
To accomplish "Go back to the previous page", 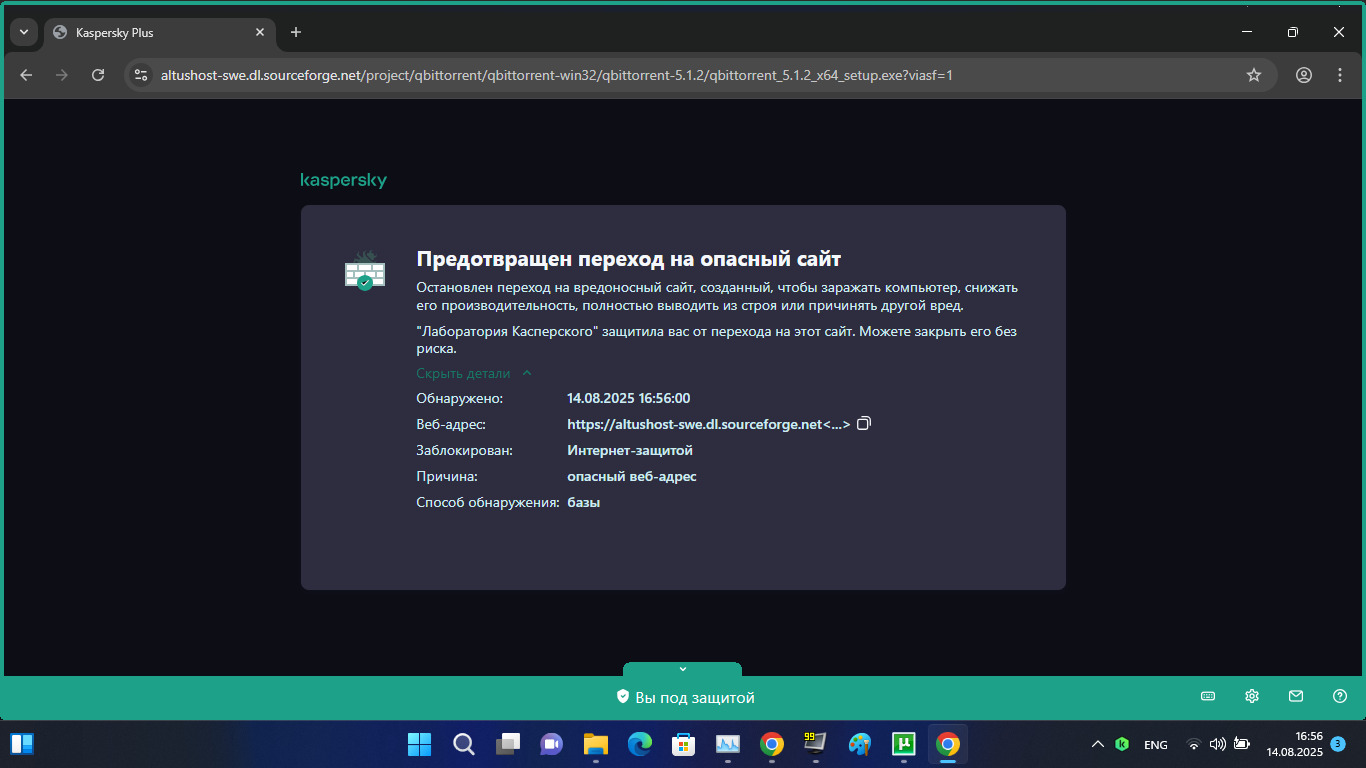I will click(x=26, y=75).
